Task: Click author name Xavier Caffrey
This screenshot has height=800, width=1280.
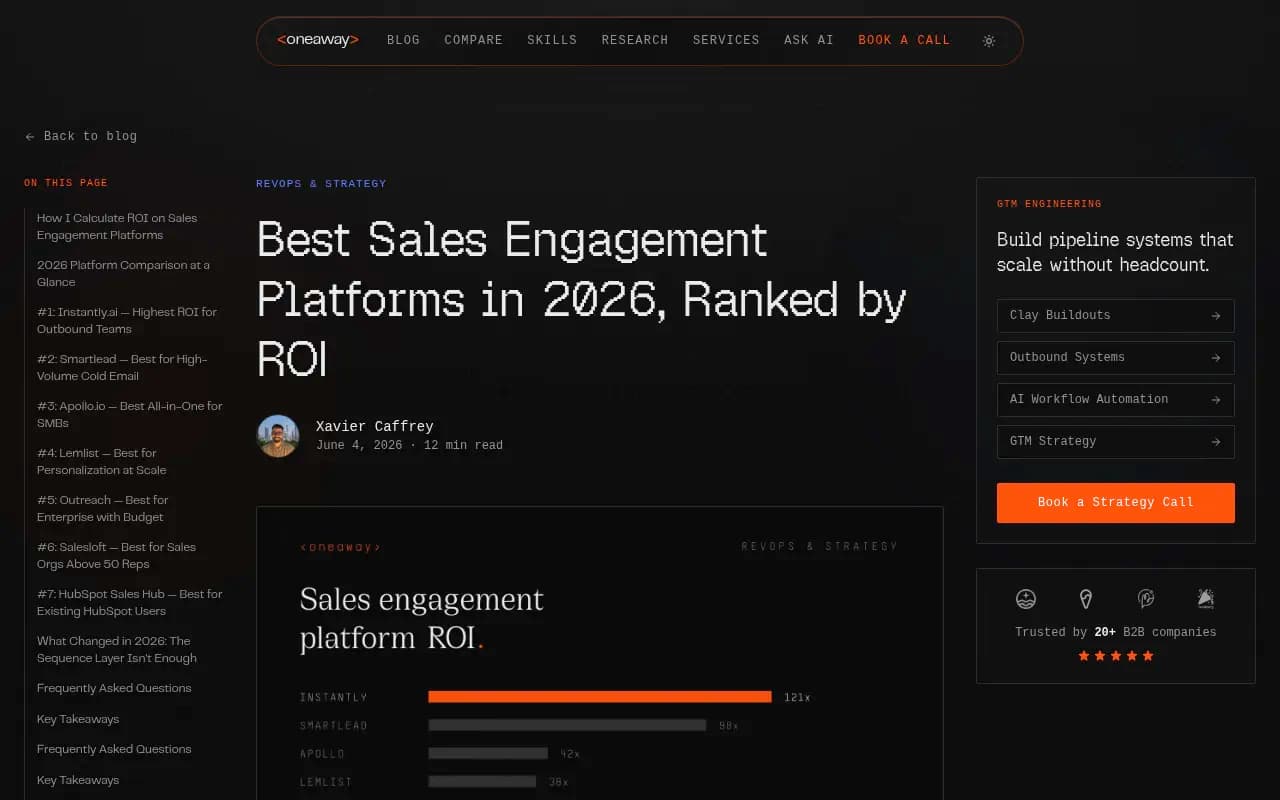Action: coord(375,426)
